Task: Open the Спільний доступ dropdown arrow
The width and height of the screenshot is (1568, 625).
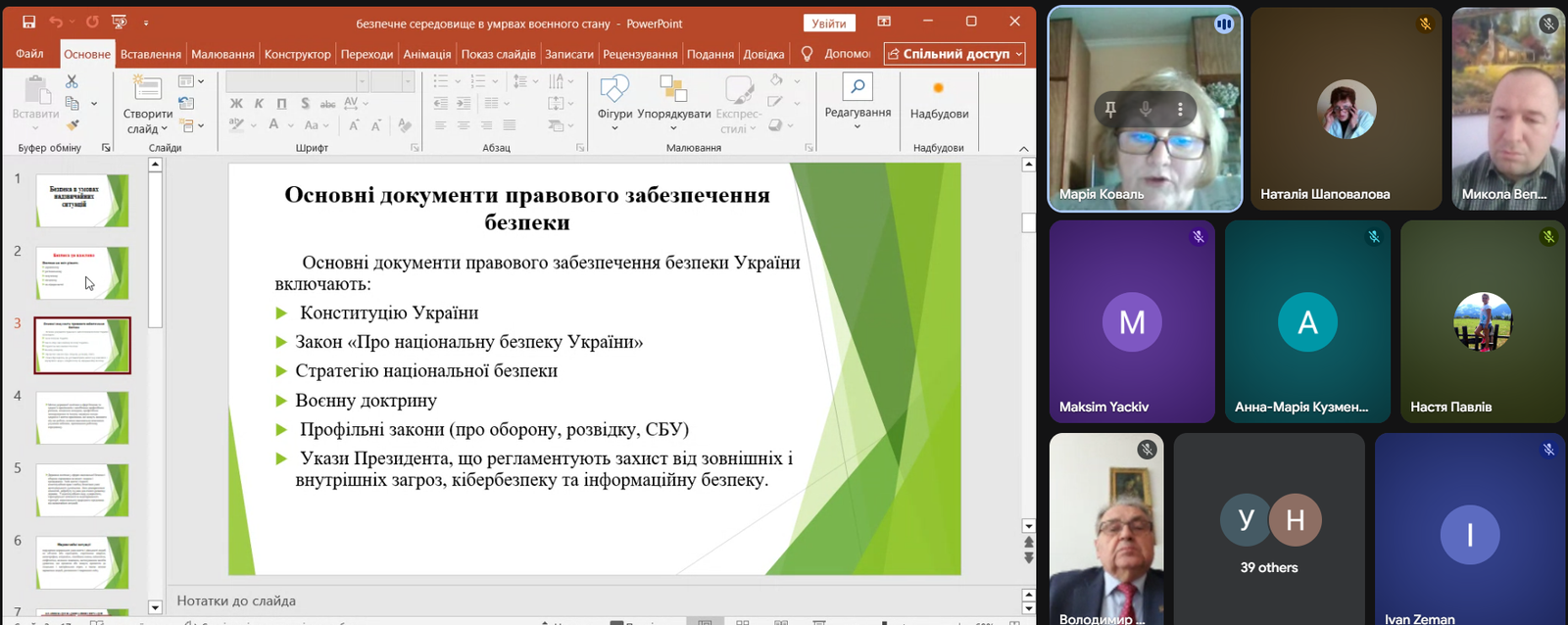Action: 1019,54
